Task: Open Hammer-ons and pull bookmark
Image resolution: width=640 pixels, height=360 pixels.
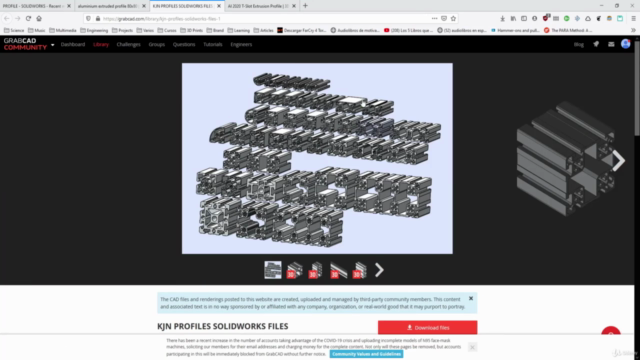Action: pos(516,30)
